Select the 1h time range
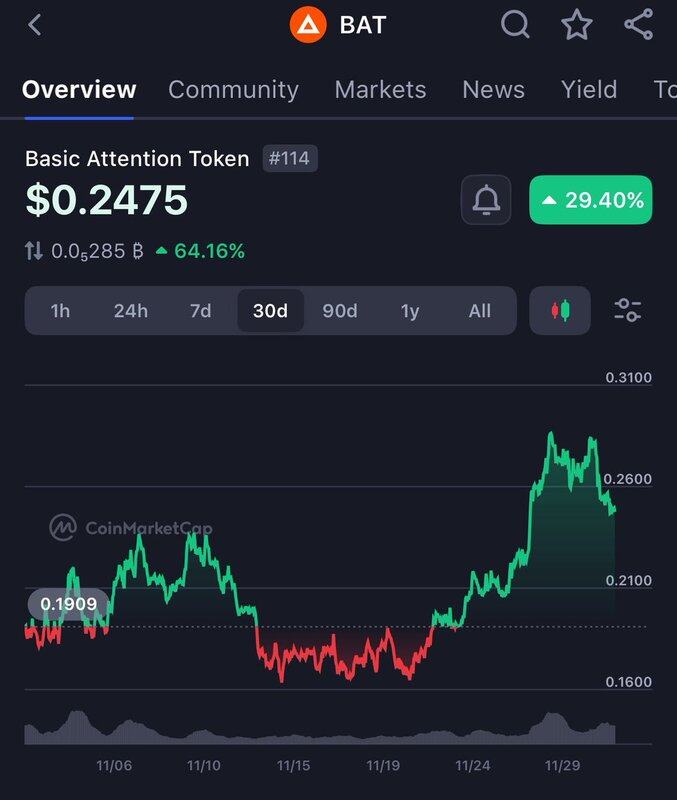Screen dimensions: 677x800 pyautogui.click(x=60, y=311)
